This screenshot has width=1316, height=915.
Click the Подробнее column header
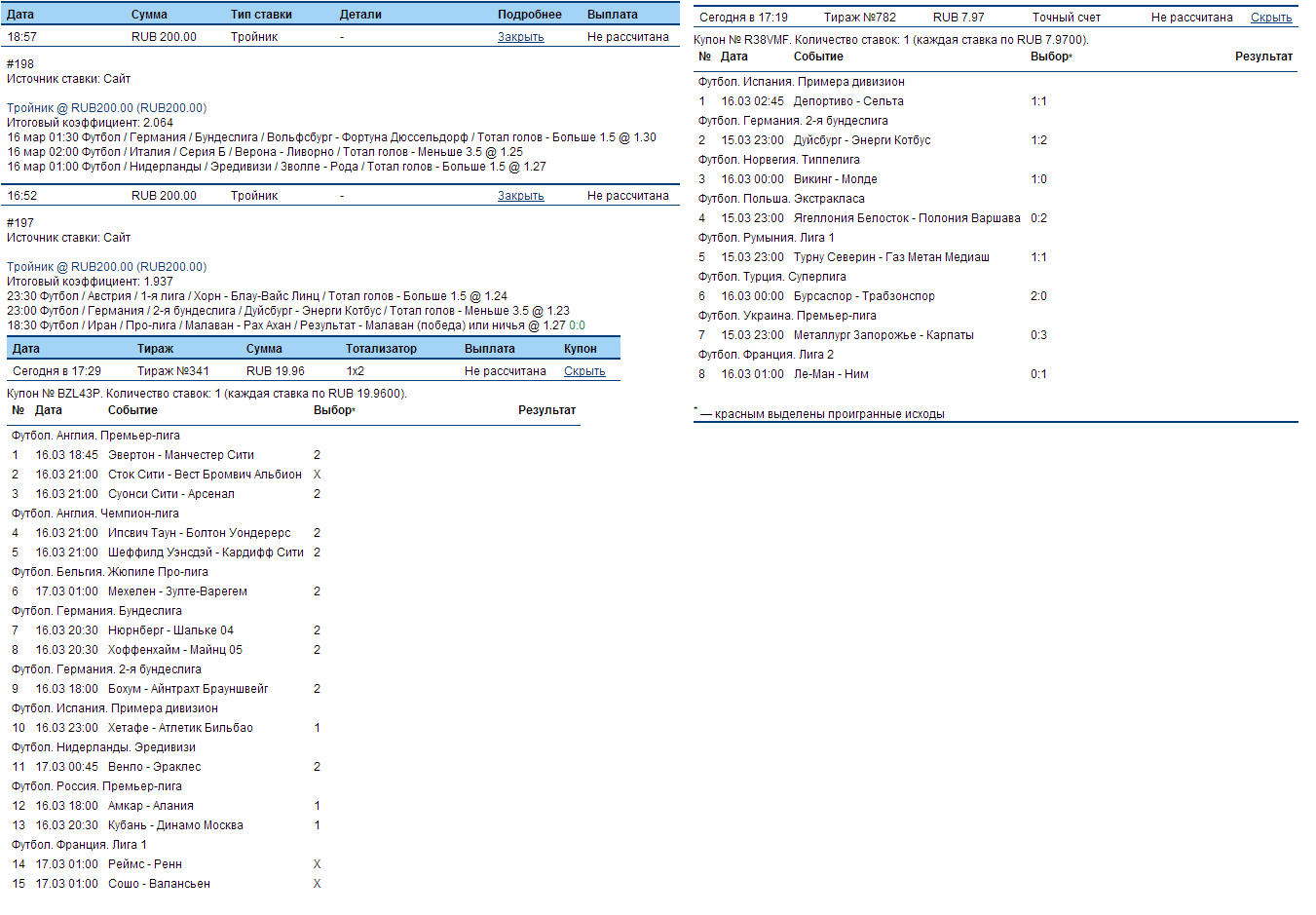(529, 15)
